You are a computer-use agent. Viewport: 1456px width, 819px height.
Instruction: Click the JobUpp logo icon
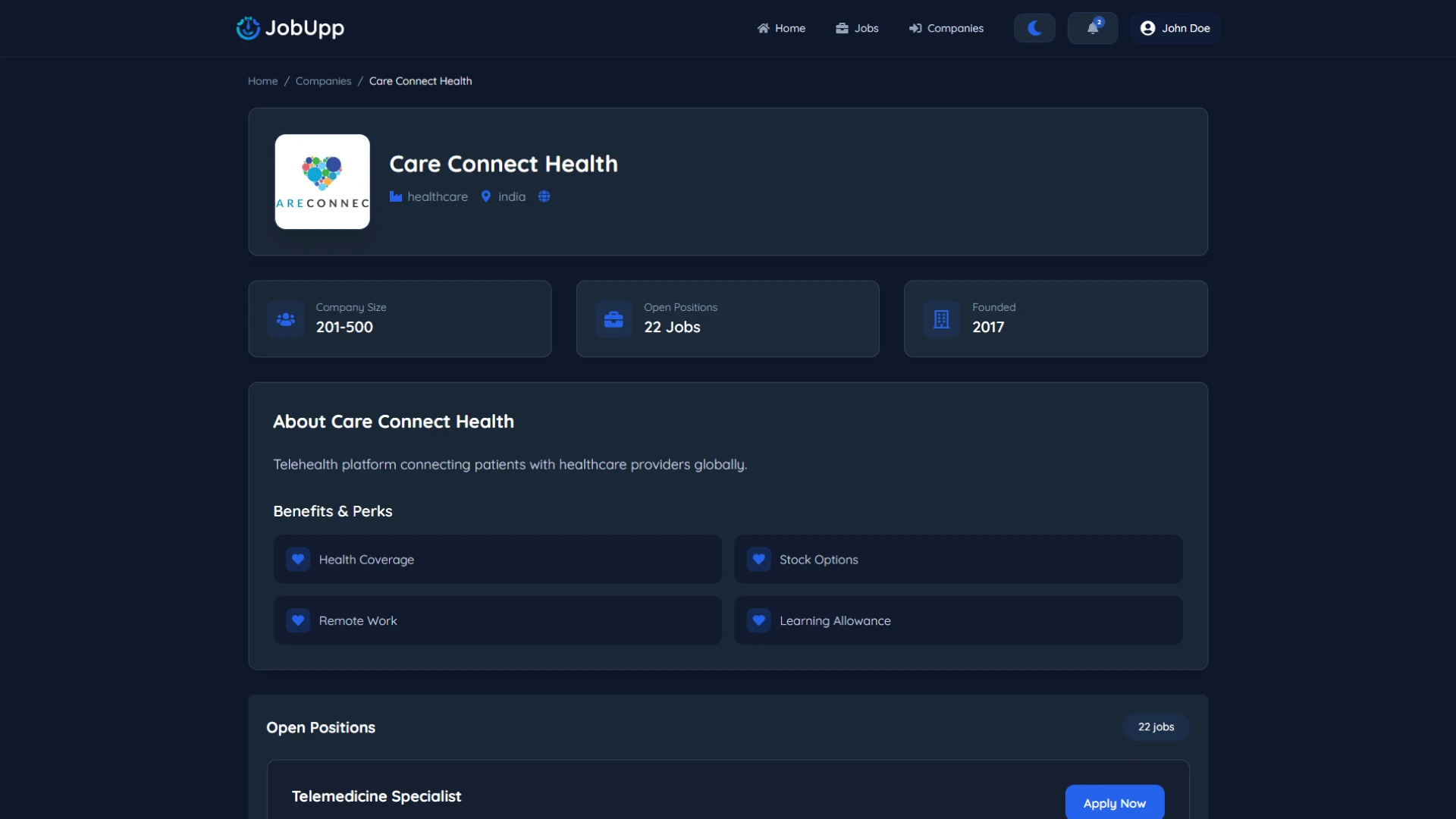248,28
